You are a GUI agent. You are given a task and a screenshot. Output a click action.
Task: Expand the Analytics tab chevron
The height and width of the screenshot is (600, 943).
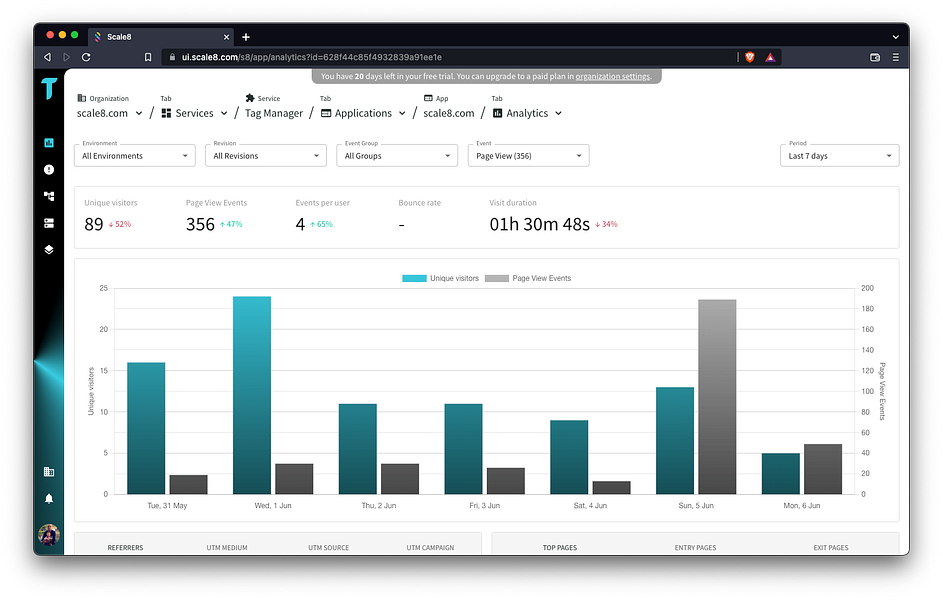558,113
